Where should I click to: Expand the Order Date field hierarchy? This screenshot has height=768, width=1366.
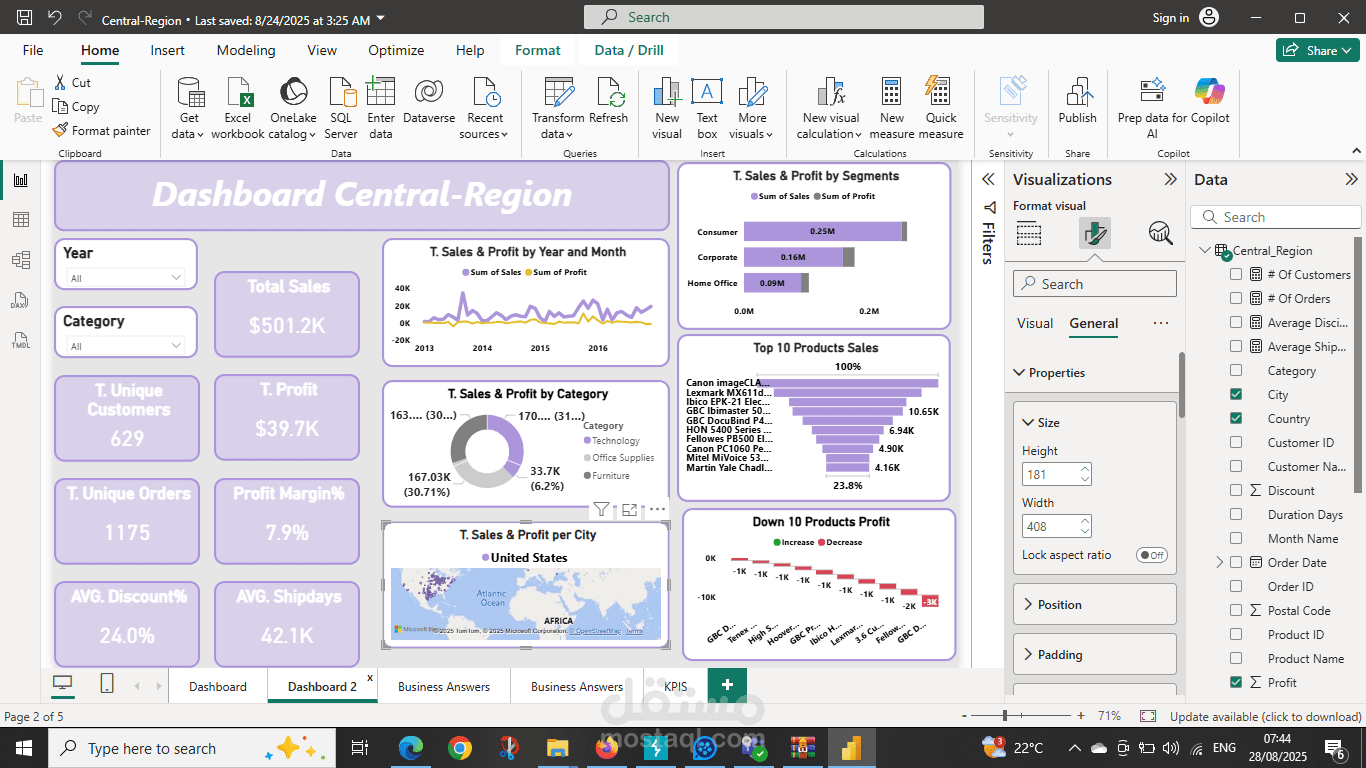1220,563
